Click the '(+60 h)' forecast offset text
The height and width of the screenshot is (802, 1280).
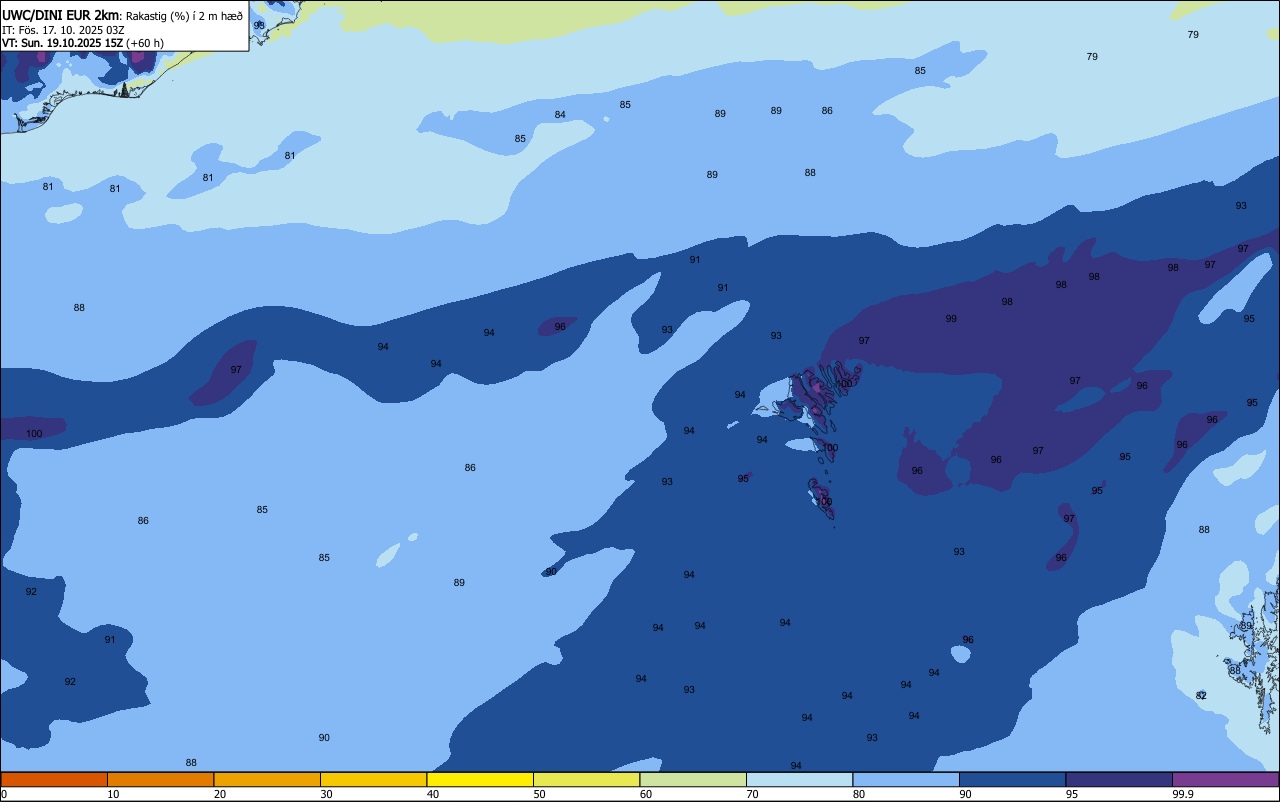click(145, 43)
